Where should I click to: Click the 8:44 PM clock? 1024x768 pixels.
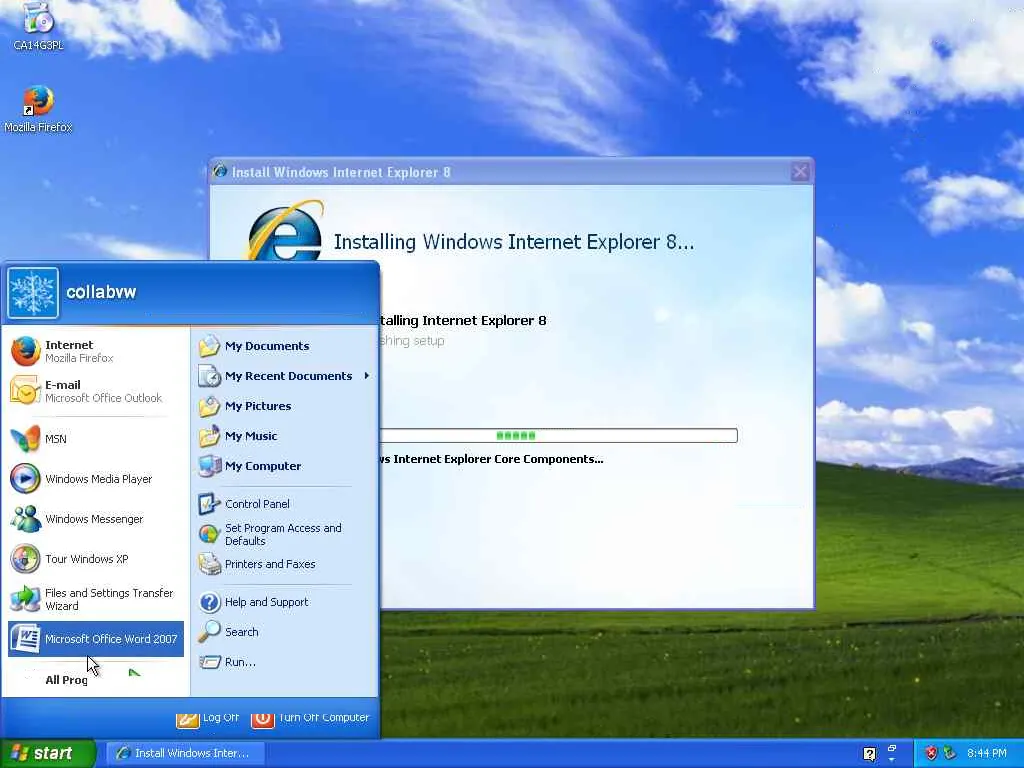(987, 753)
